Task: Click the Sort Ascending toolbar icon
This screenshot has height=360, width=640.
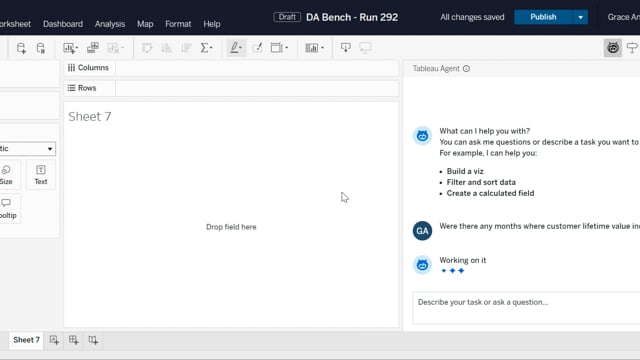Action: coord(167,48)
